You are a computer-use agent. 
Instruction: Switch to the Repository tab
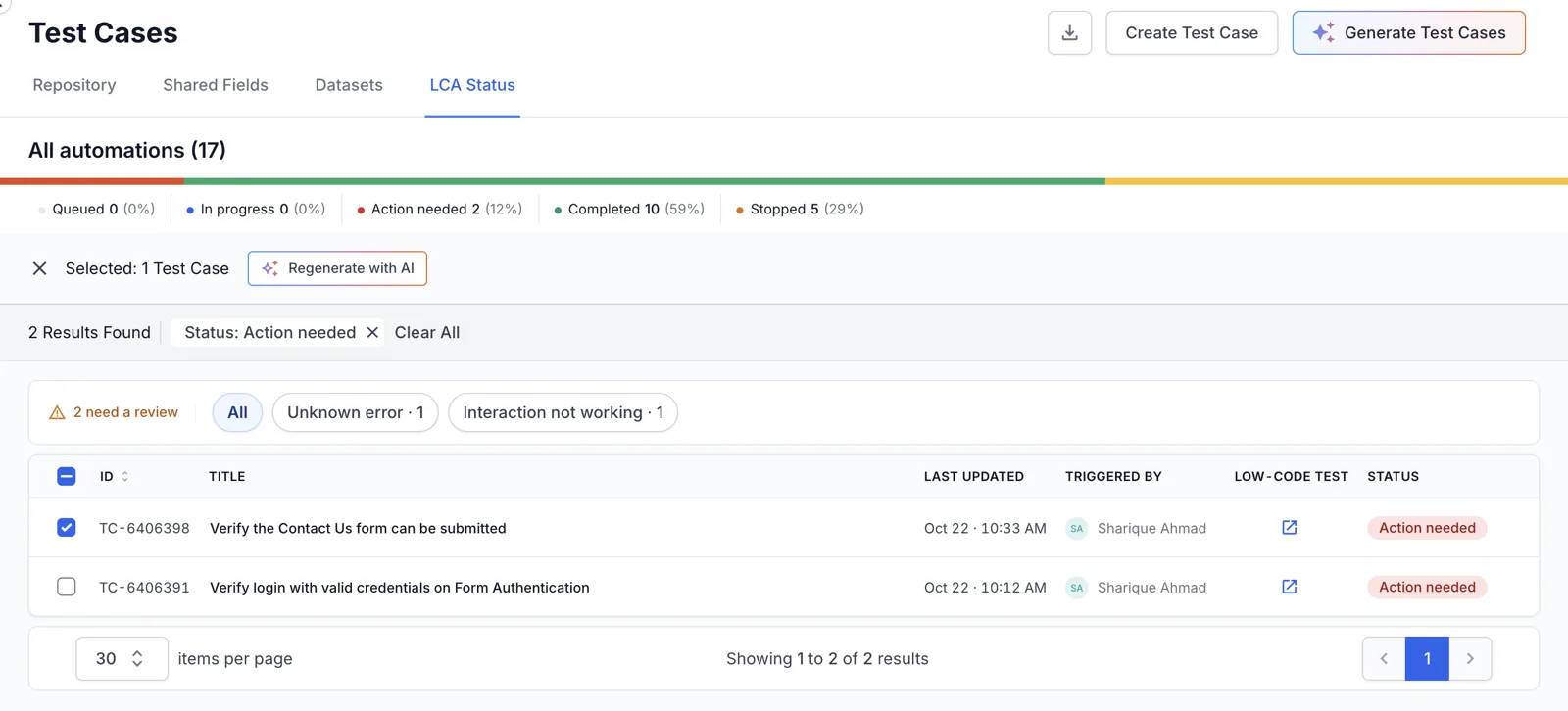(74, 85)
